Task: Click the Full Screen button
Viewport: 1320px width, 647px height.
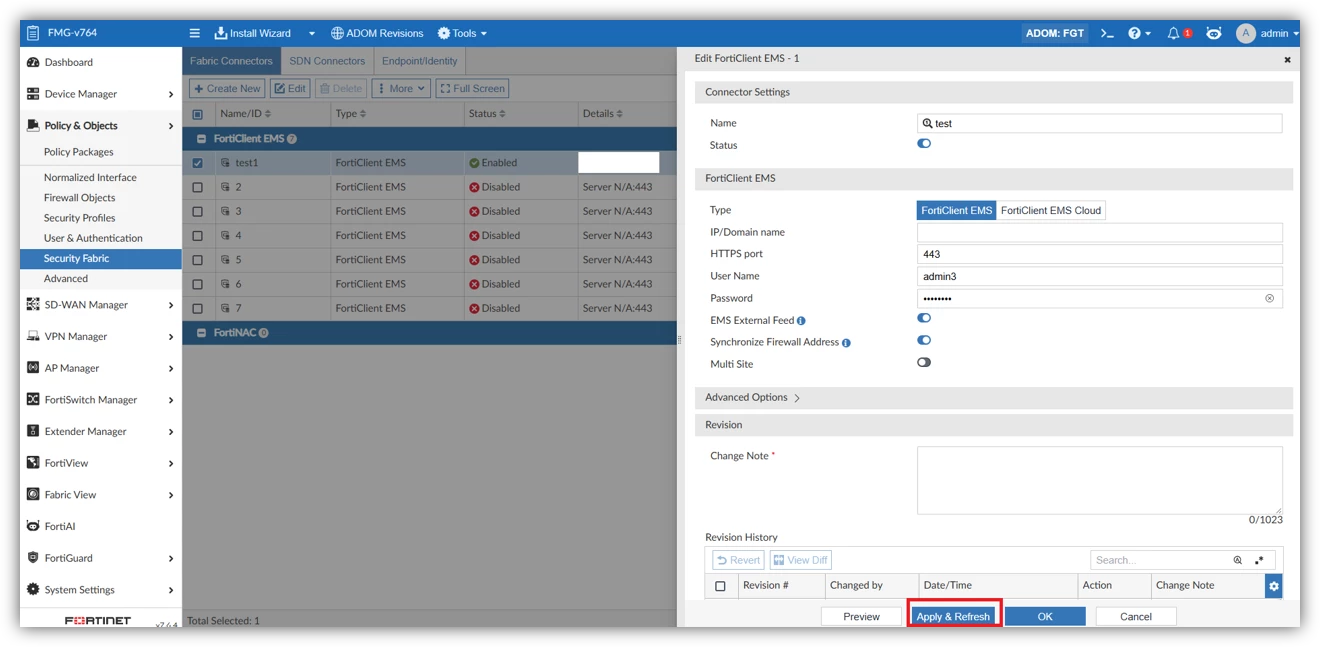Action: [x=472, y=89]
